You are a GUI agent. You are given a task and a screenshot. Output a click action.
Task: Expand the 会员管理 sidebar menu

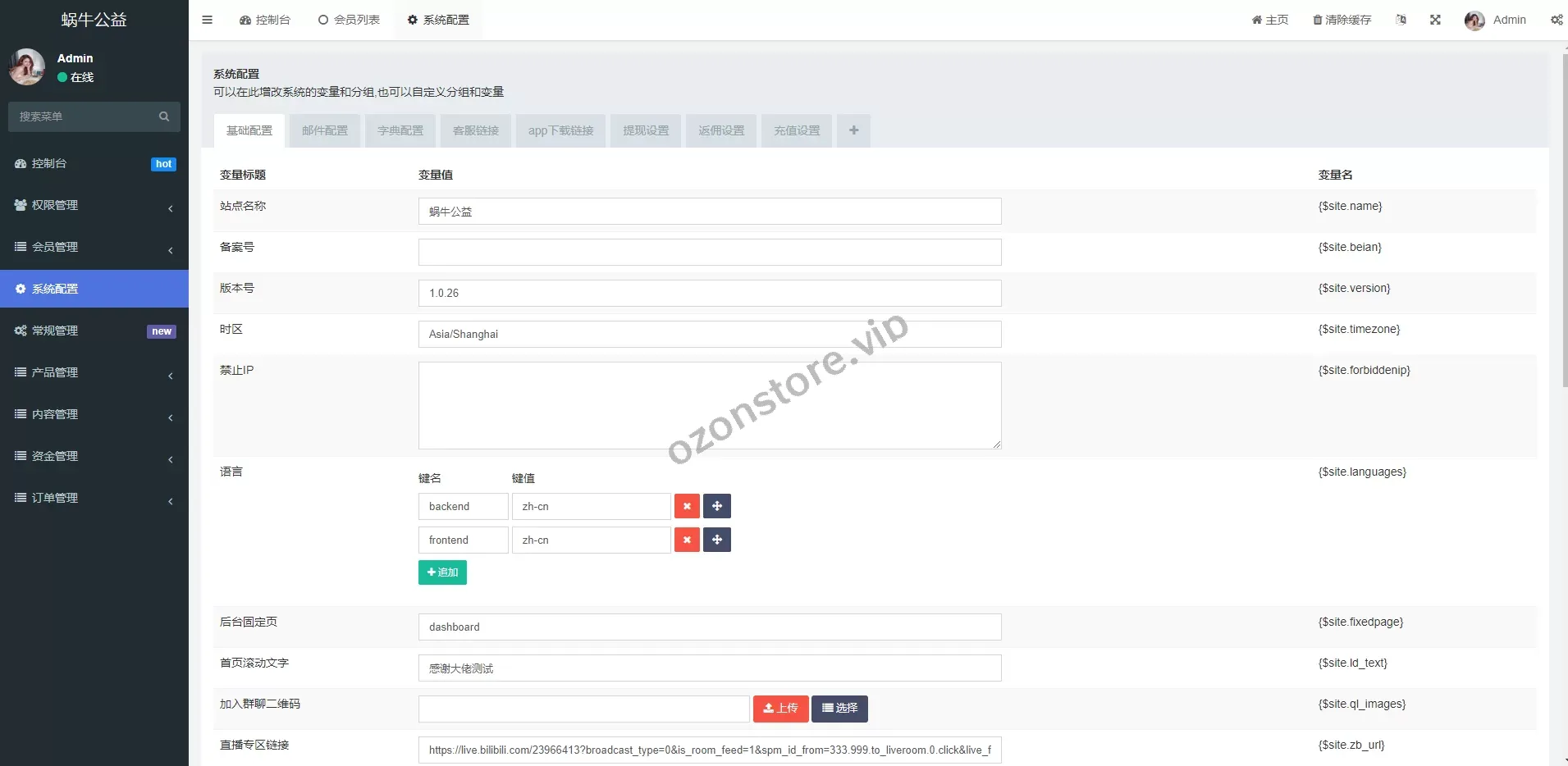tap(94, 247)
